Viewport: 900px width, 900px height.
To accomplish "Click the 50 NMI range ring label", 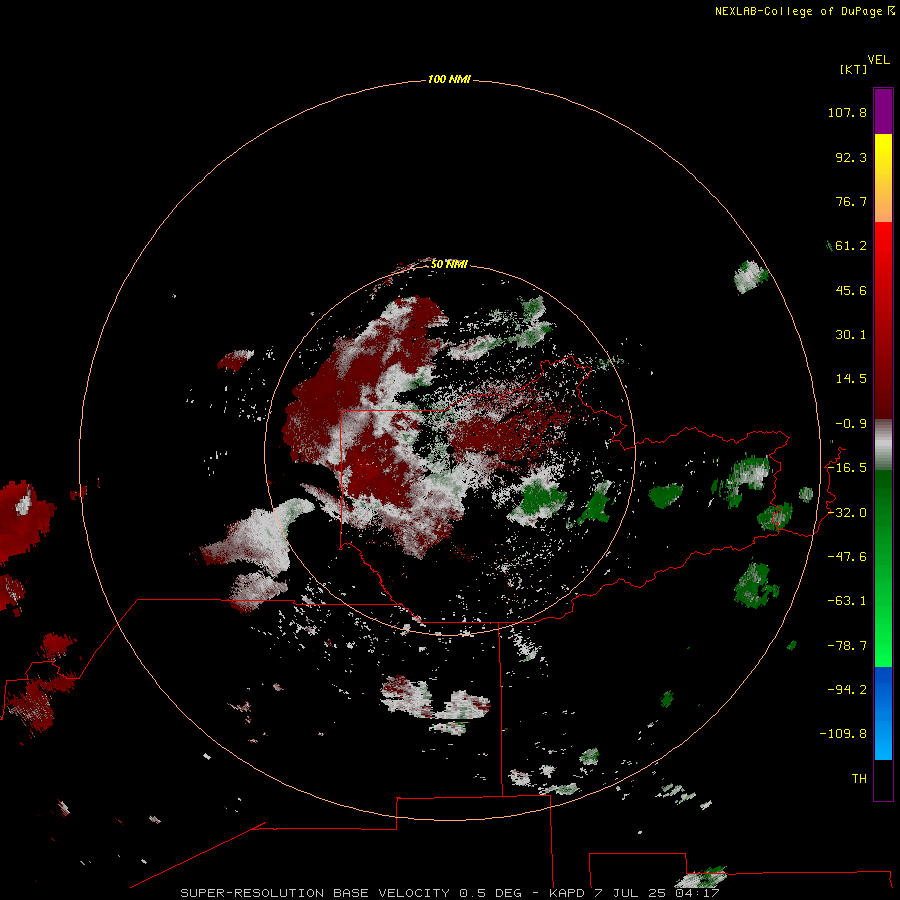I will point(449,264).
